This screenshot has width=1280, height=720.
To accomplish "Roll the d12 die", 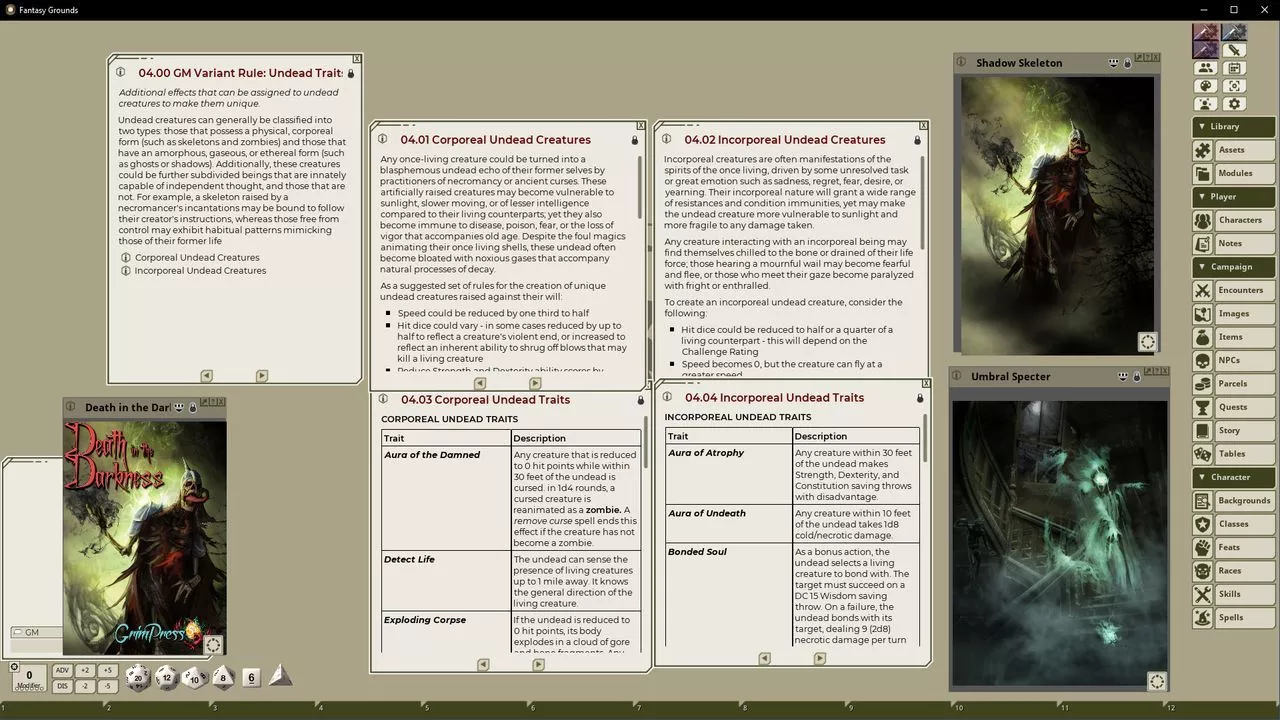I will click(166, 678).
